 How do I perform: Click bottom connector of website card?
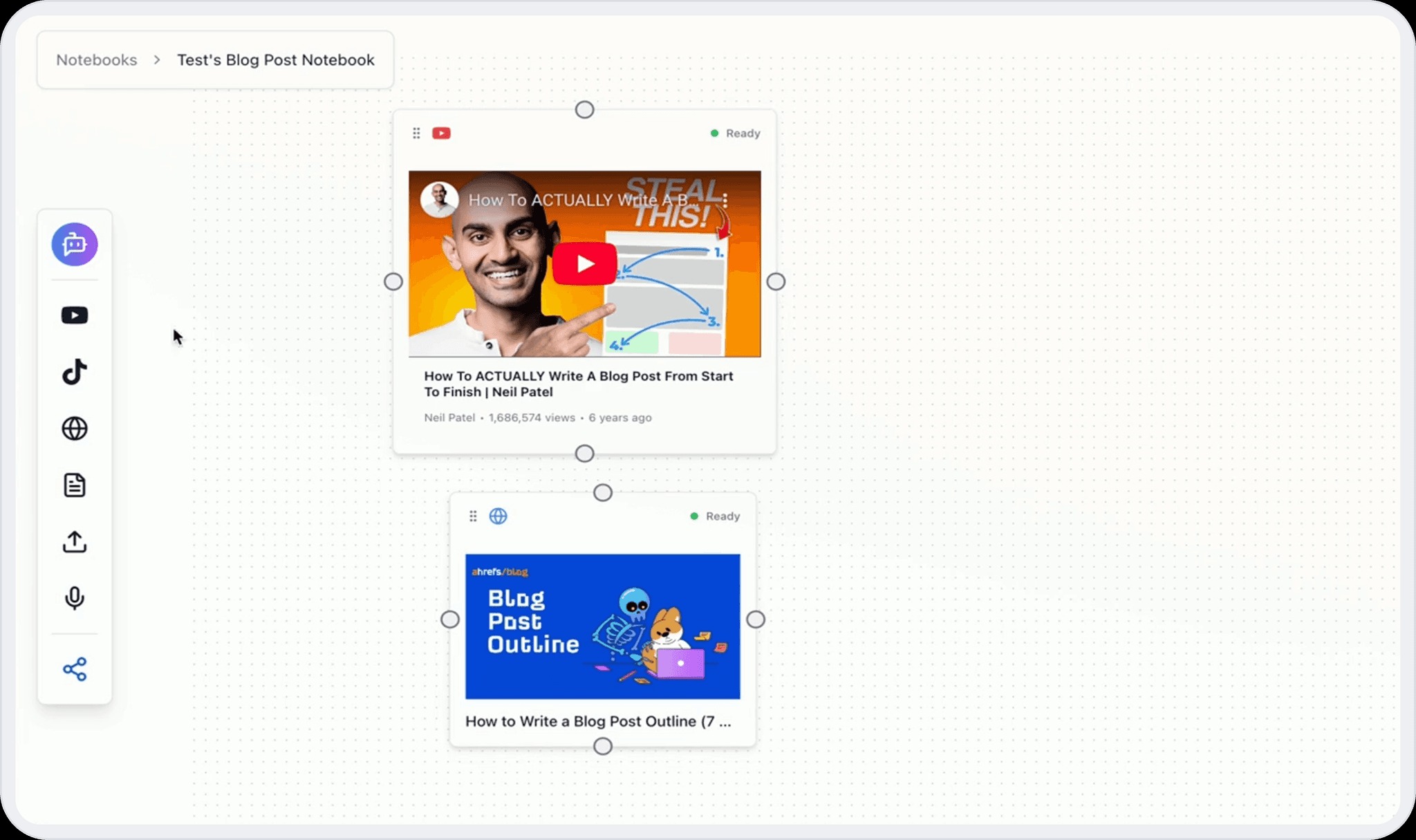(603, 746)
